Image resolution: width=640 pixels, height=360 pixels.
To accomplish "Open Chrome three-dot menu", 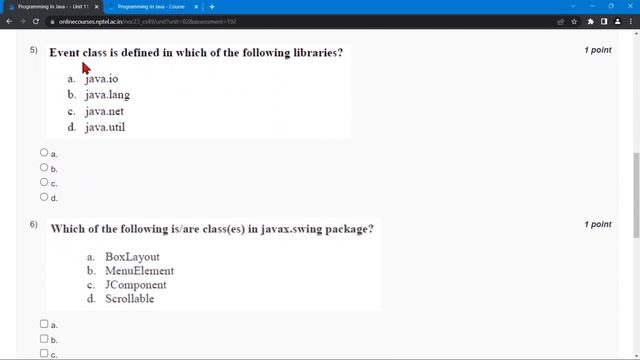I will (631, 22).
